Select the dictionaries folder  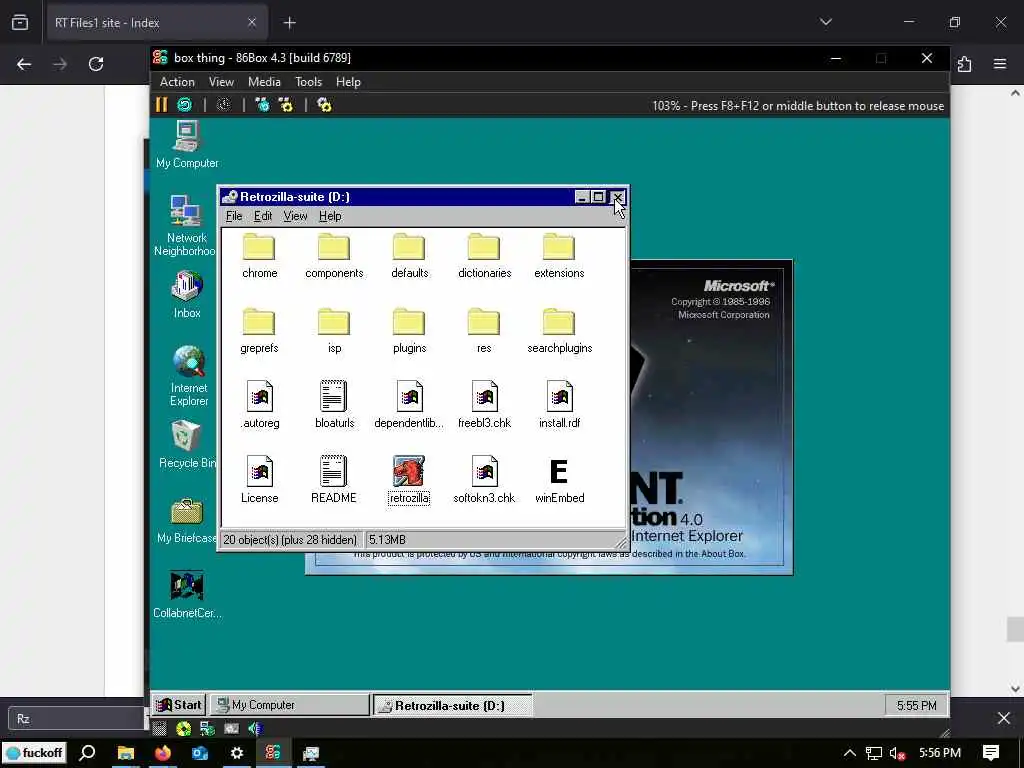(x=485, y=256)
